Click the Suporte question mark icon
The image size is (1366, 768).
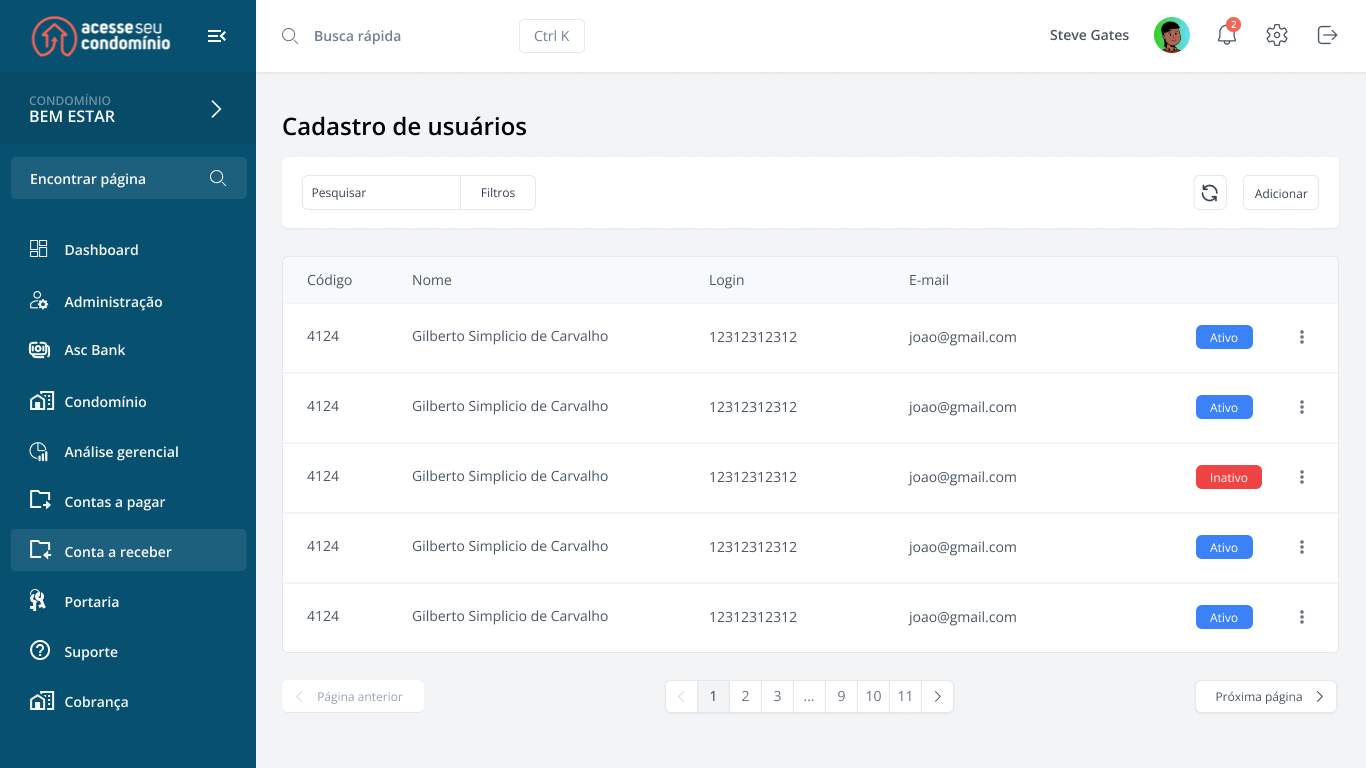[x=40, y=650]
